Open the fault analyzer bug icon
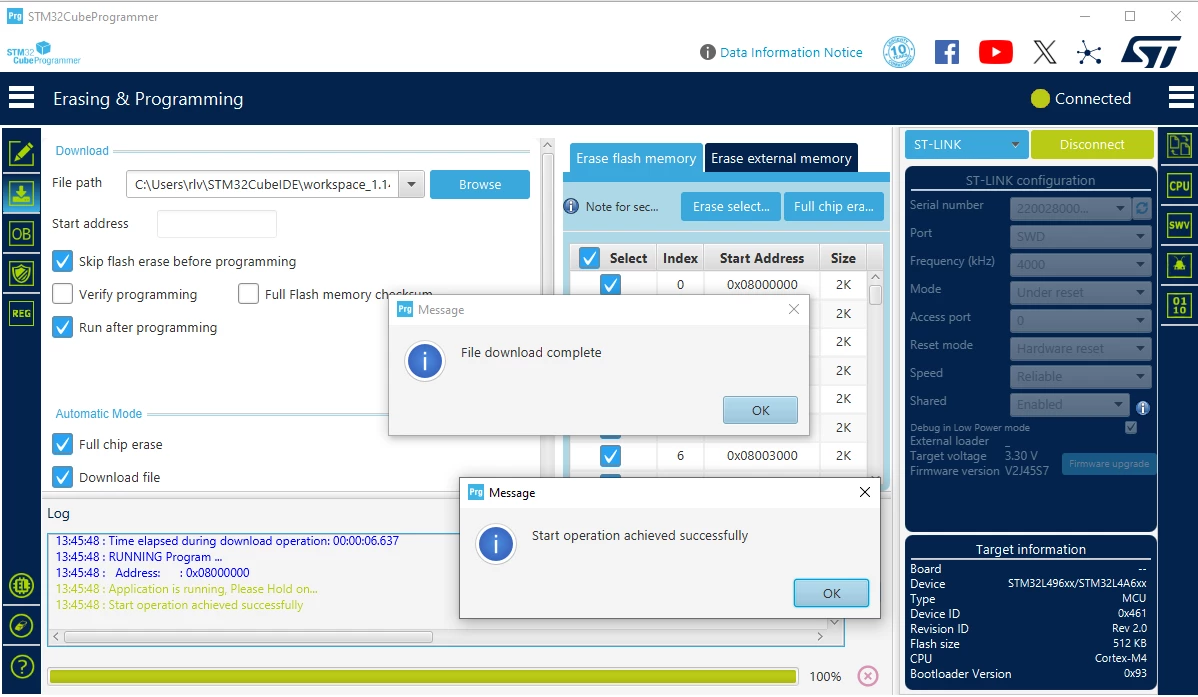The height and width of the screenshot is (697, 1198). [x=1179, y=264]
